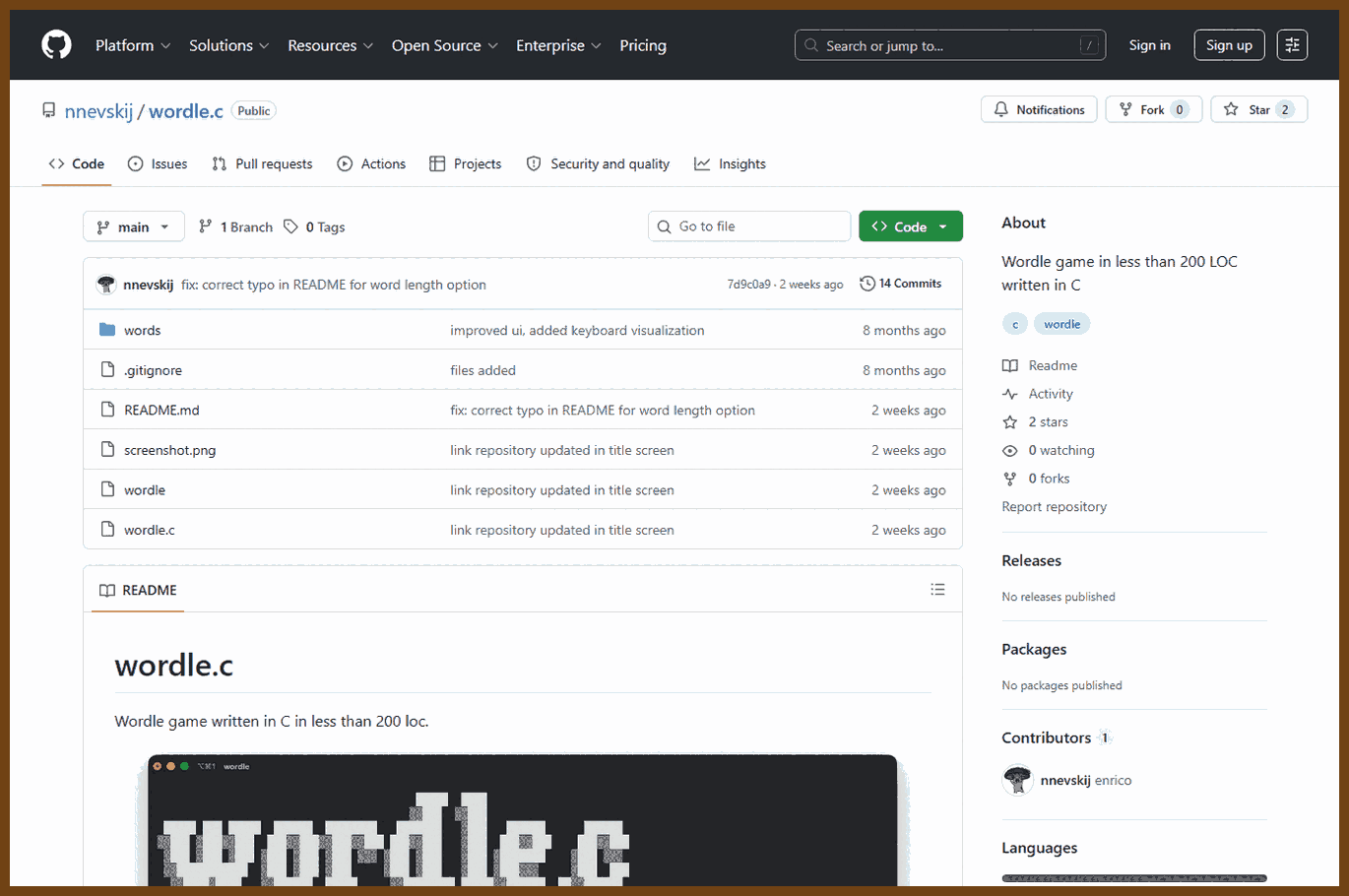Image resolution: width=1349 pixels, height=896 pixels.
Task: Click the file icon beside README.md
Action: click(108, 409)
